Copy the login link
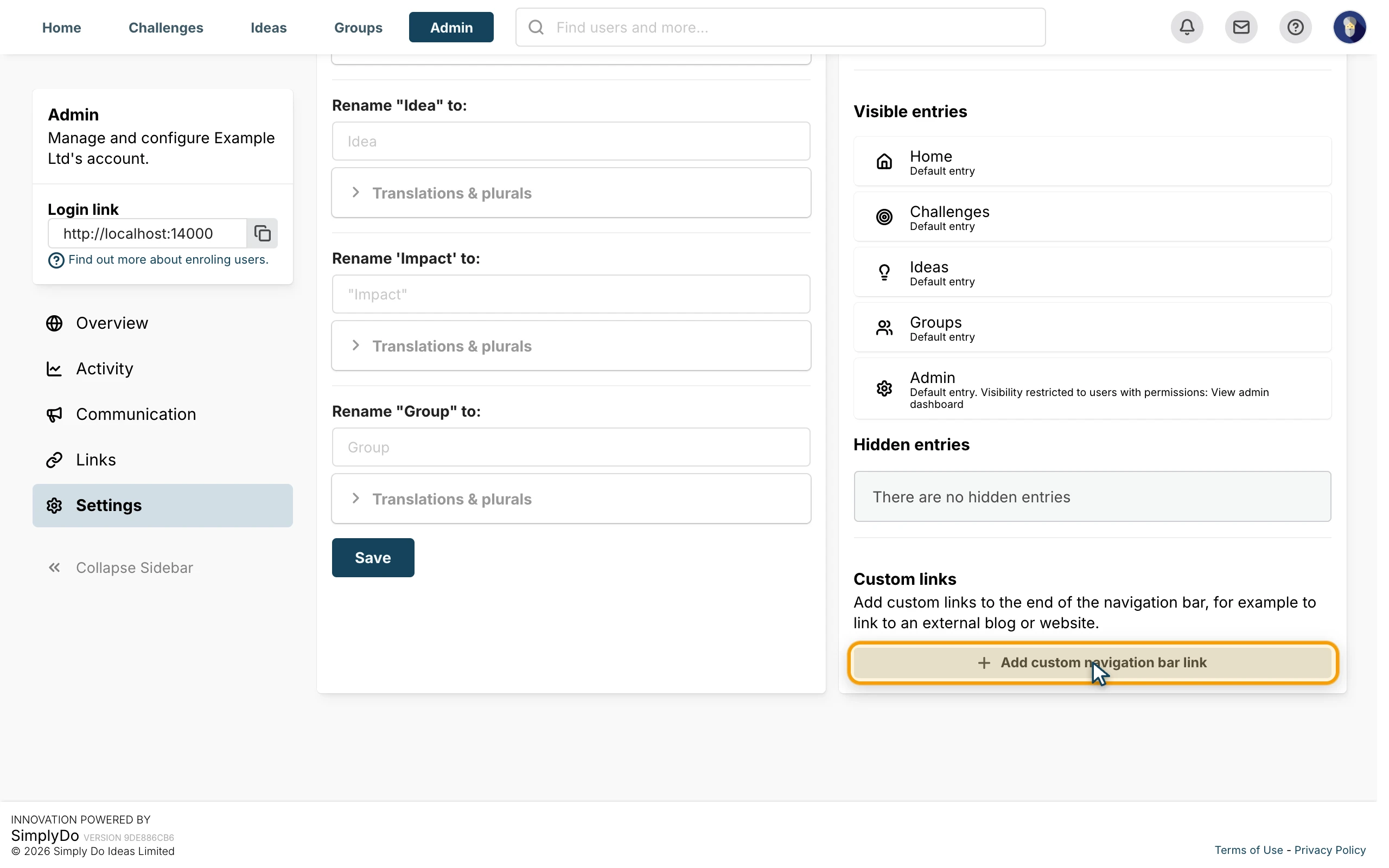The height and width of the screenshot is (868, 1389). pos(262,233)
